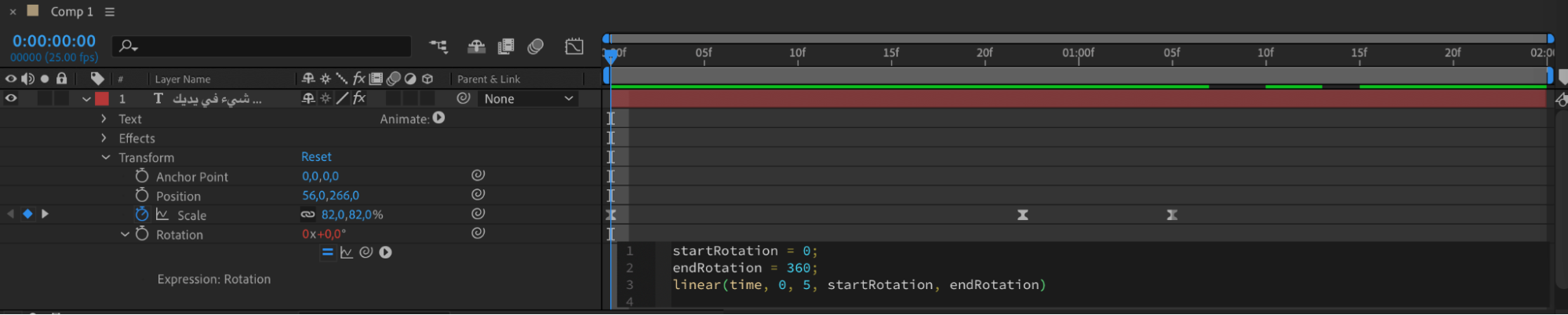
Task: Toggle the Rotation expression enable switch
Action: coord(327,252)
